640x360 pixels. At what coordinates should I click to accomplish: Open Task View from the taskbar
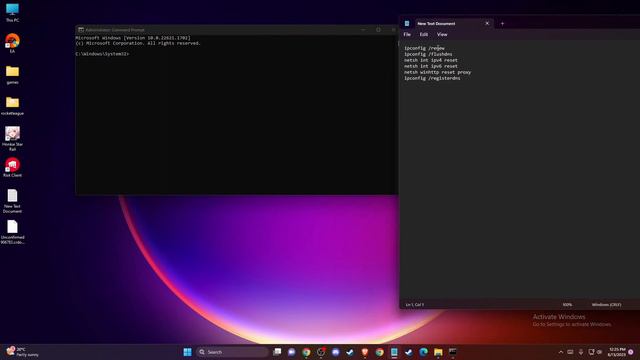pos(277,352)
